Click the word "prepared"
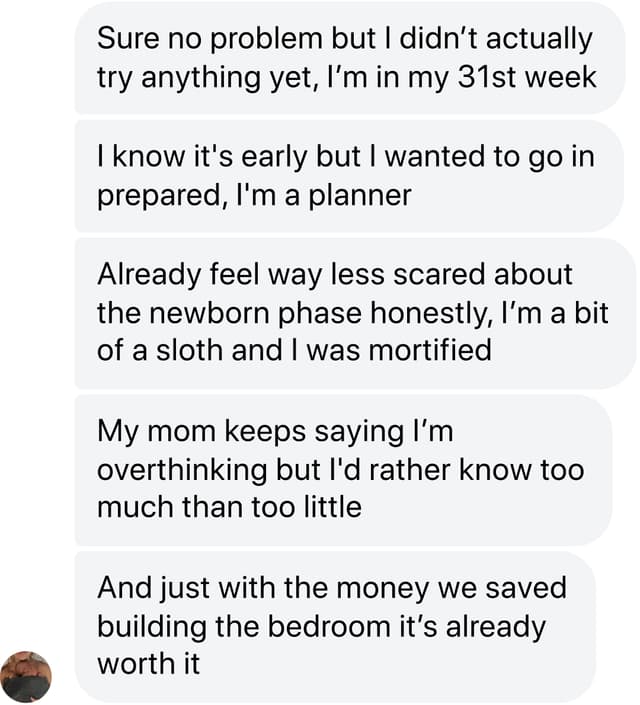Viewport: 640px width, 705px height. [x=157, y=194]
